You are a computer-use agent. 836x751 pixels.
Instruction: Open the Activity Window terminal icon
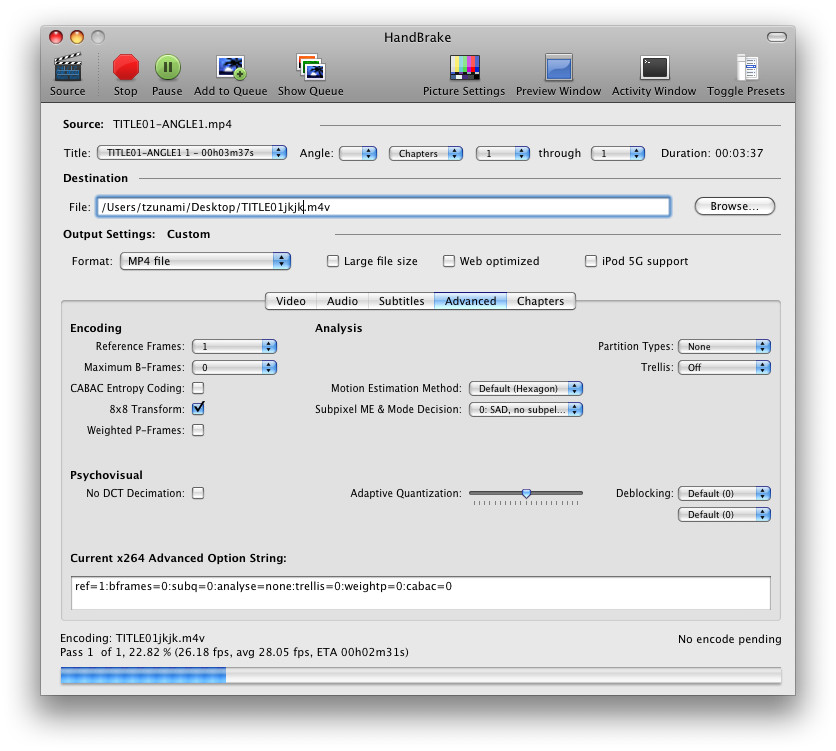(x=654, y=68)
